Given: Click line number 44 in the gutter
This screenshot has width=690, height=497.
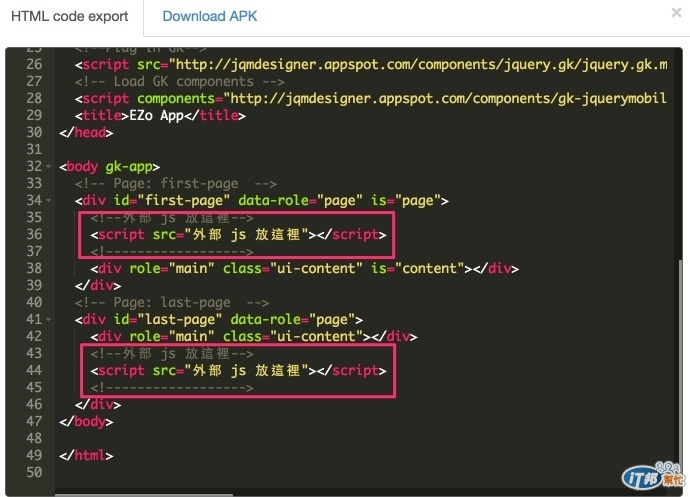Looking at the screenshot, I should tap(34, 370).
